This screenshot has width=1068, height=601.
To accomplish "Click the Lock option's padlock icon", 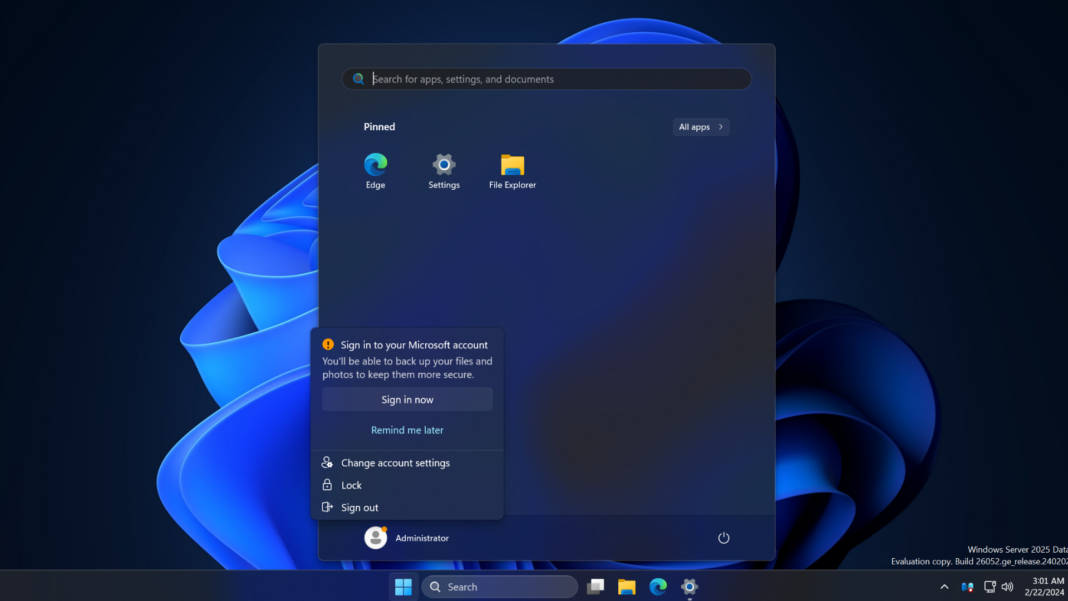I will tap(328, 485).
